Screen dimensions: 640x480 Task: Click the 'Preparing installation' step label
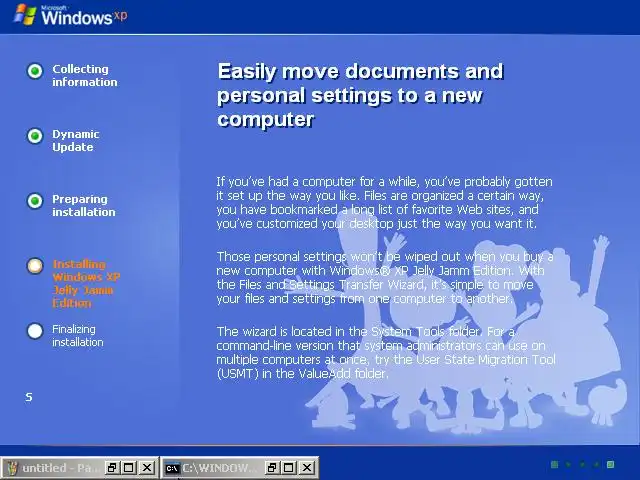(x=84, y=205)
